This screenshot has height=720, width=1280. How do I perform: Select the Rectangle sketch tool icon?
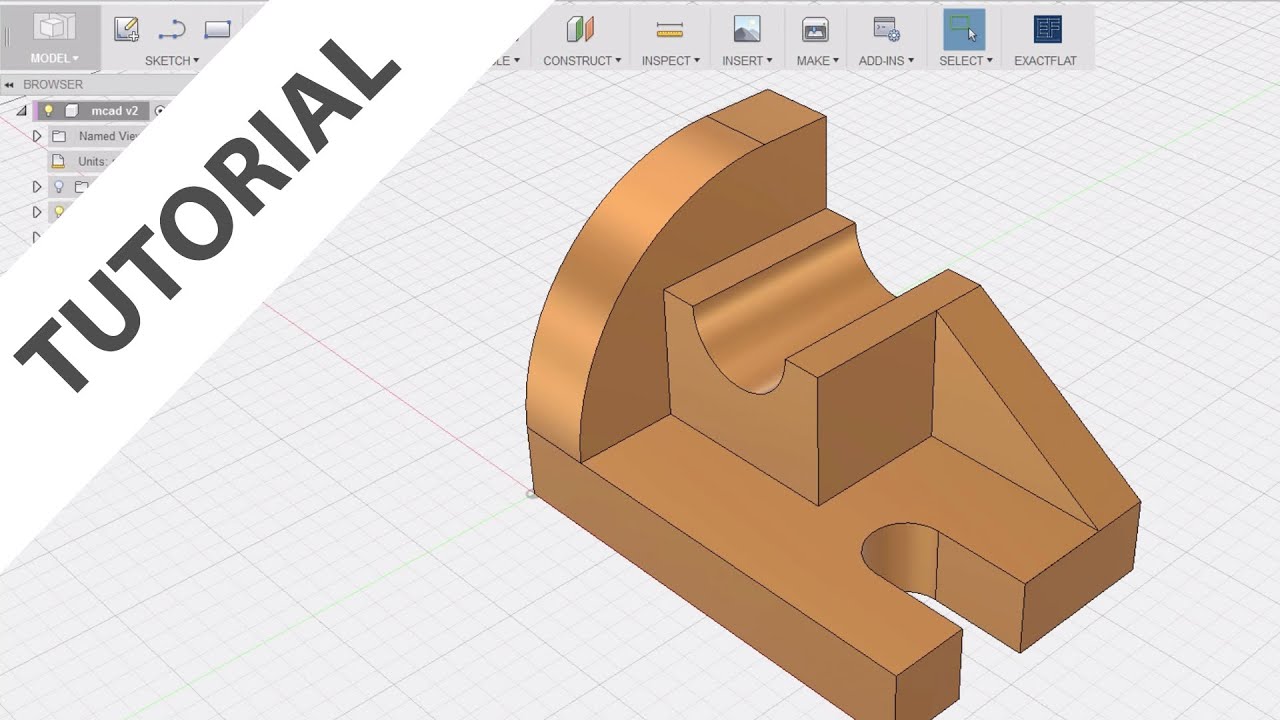(x=218, y=29)
